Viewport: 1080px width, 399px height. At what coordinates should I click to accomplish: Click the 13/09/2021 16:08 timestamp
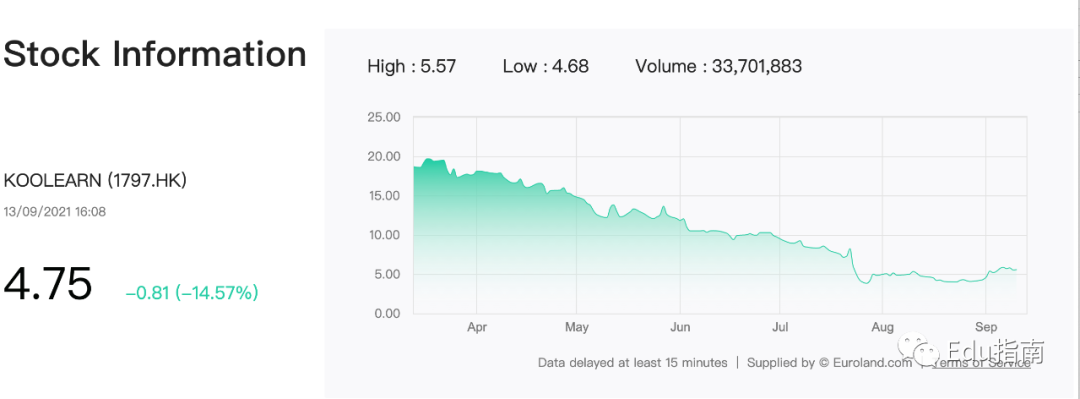point(55,212)
